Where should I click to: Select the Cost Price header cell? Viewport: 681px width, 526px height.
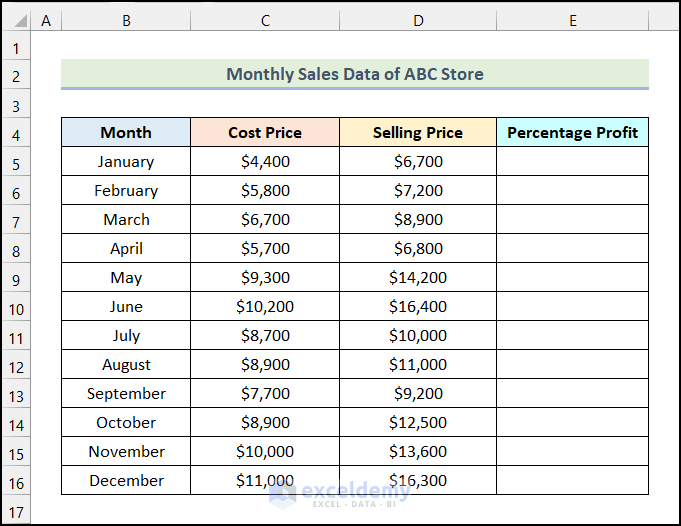tap(265, 132)
